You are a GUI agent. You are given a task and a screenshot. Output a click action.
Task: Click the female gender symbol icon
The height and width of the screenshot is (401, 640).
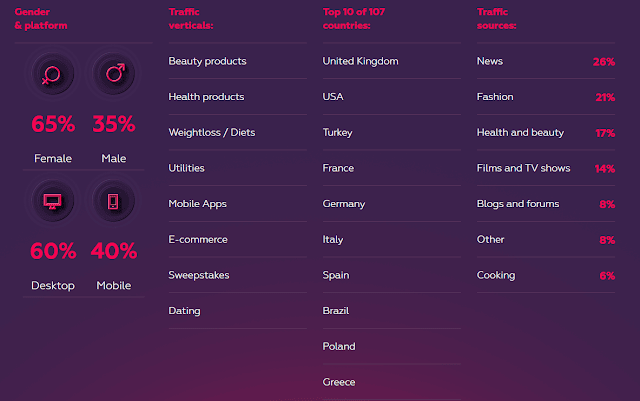coord(52,74)
